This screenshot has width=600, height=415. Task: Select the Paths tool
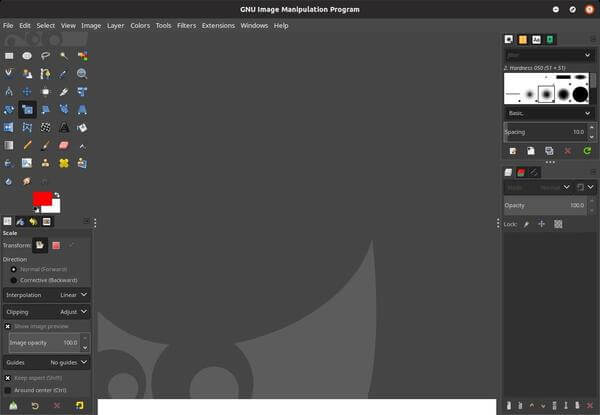click(x=45, y=73)
